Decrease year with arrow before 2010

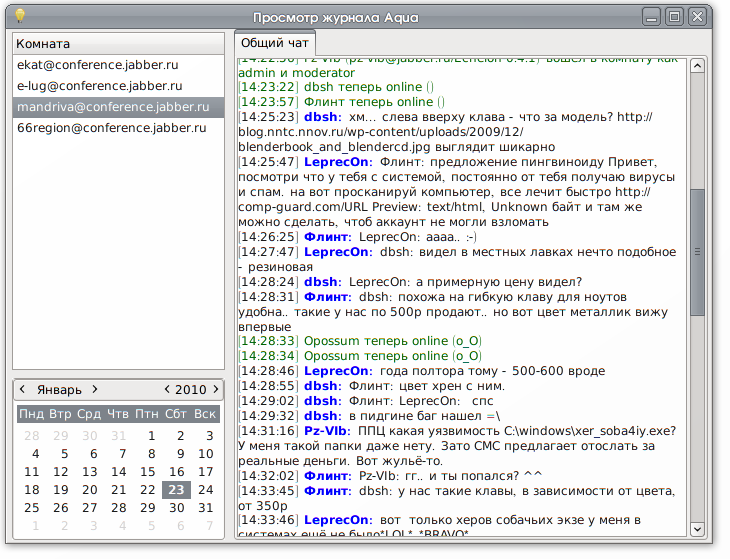167,389
